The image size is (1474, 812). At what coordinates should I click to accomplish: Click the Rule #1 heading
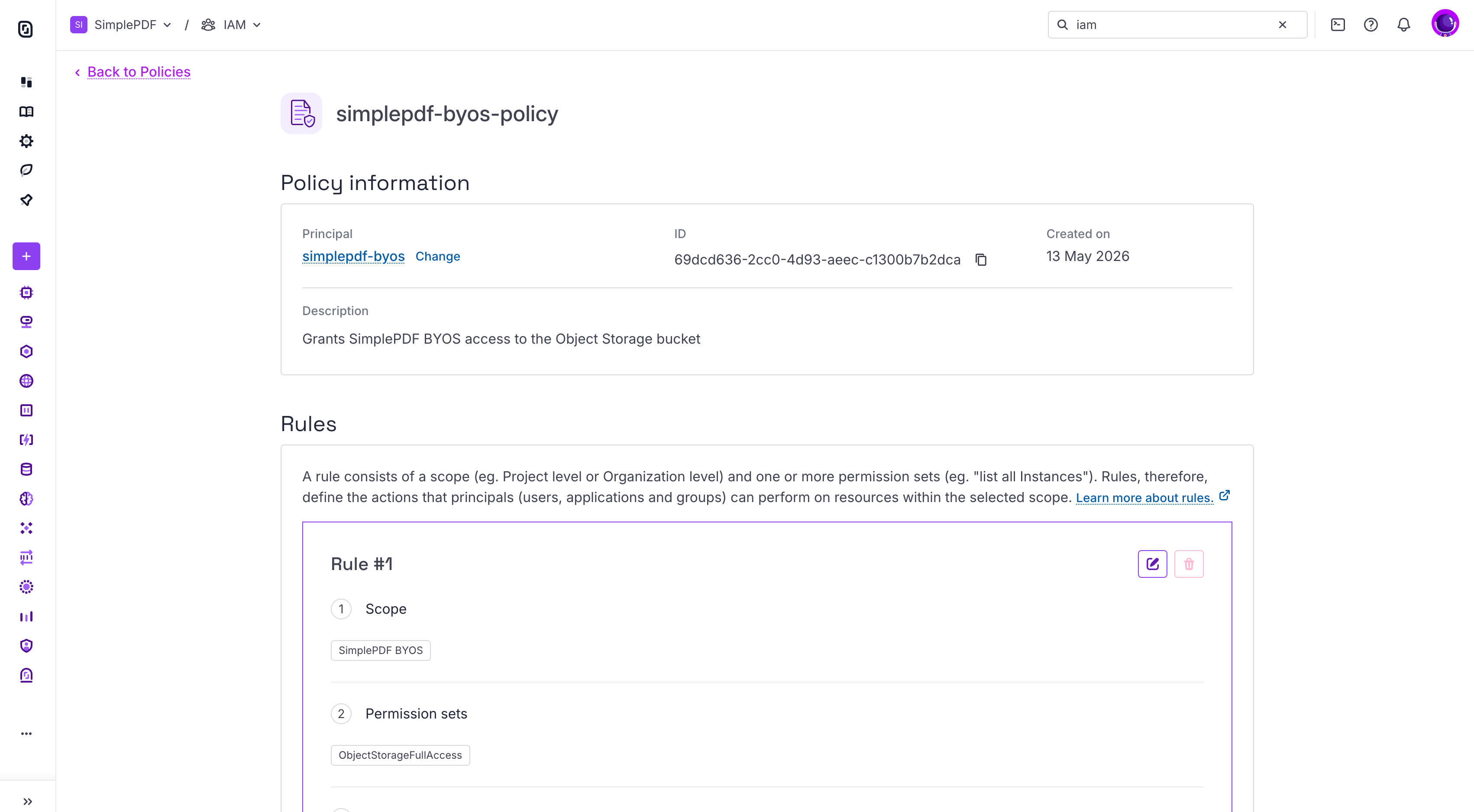362,564
